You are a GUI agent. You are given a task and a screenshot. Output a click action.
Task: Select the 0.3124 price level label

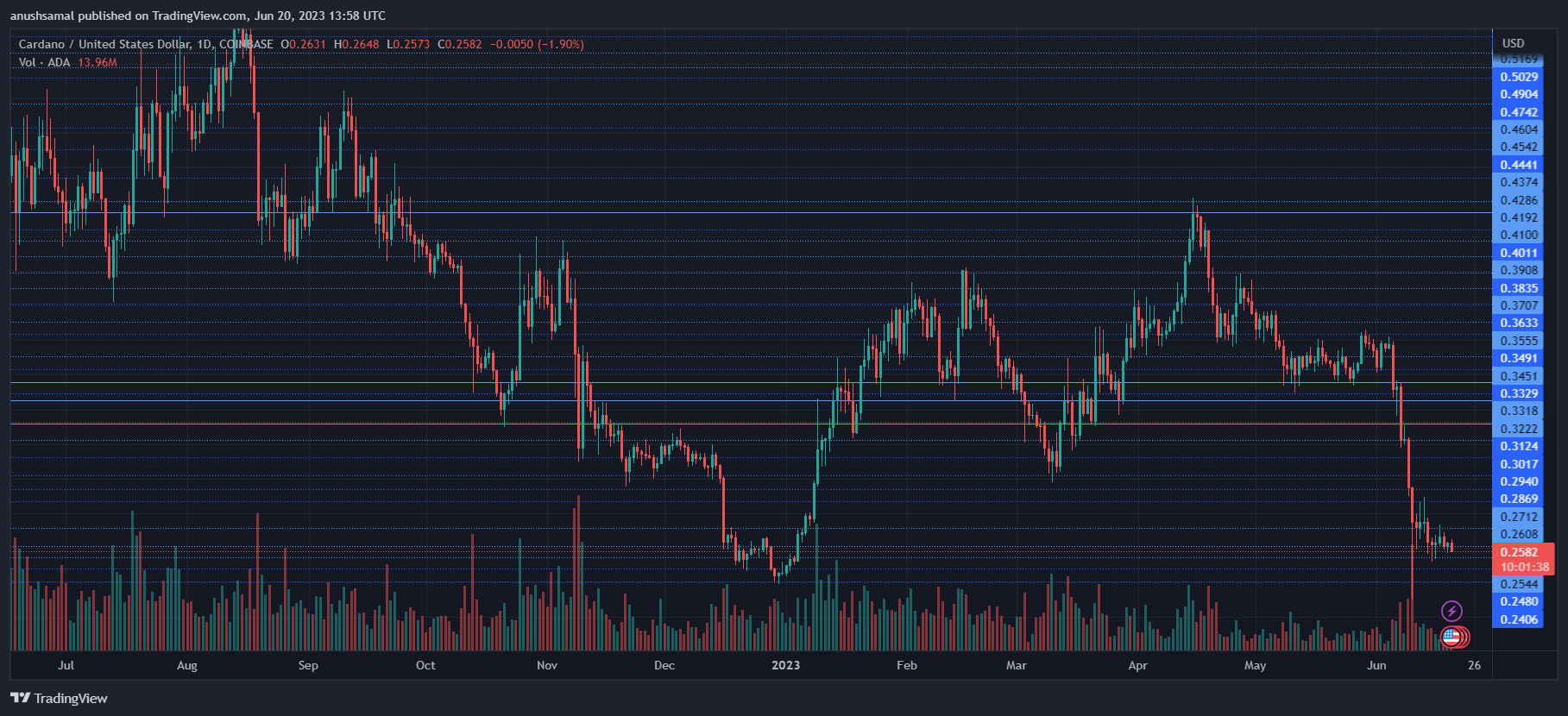pyautogui.click(x=1519, y=446)
